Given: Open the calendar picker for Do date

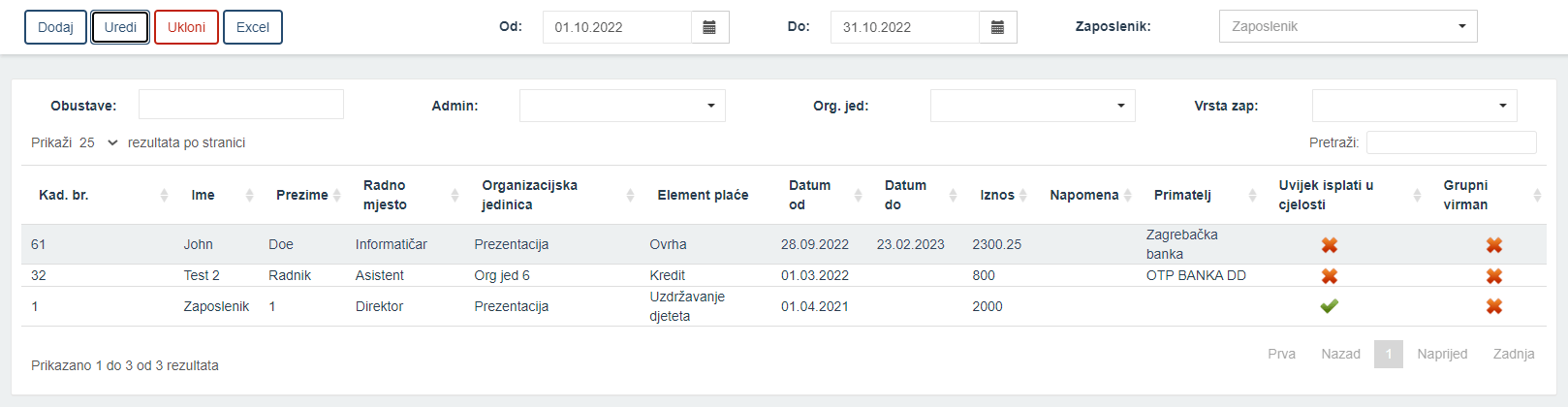Looking at the screenshot, I should click(x=997, y=27).
